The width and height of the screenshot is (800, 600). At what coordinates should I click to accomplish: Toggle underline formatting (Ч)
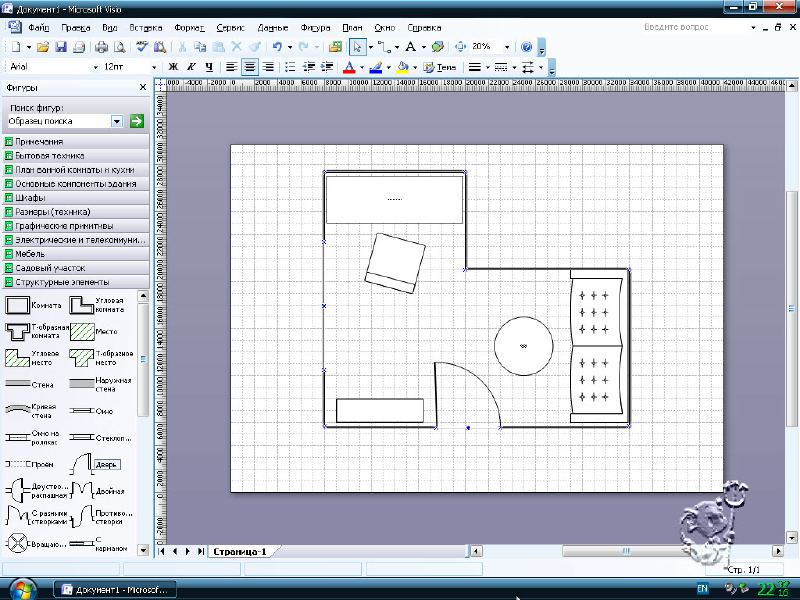pos(208,67)
